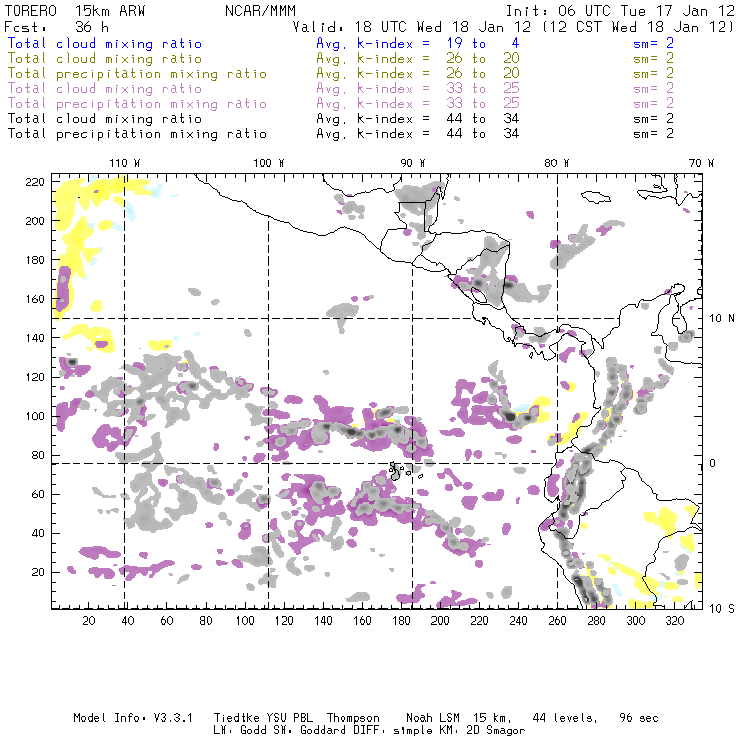Click the olive 'Total precipitation mixing ratio' legend line
740x740 pixels.
137,74
